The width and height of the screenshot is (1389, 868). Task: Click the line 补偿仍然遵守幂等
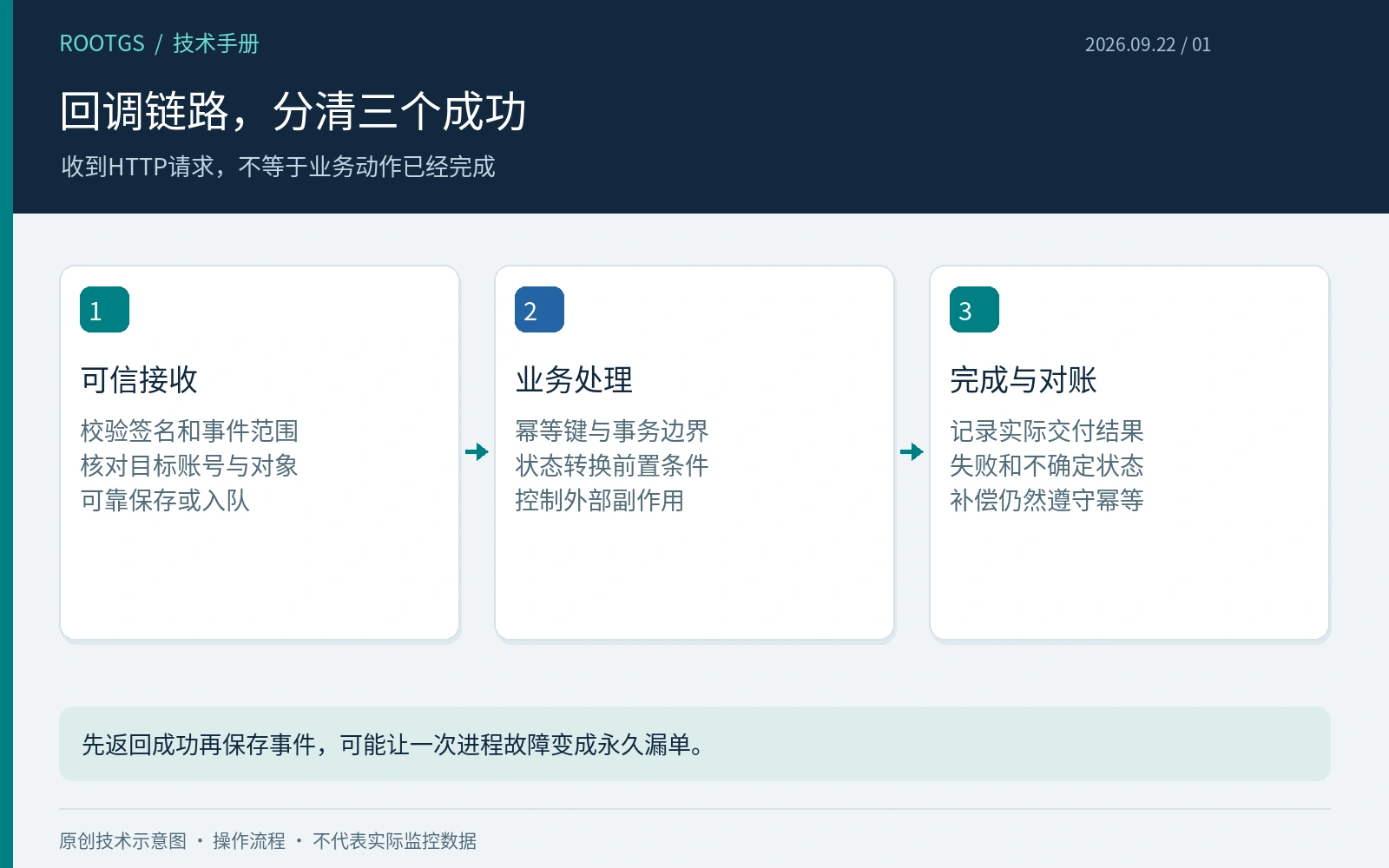[1047, 500]
